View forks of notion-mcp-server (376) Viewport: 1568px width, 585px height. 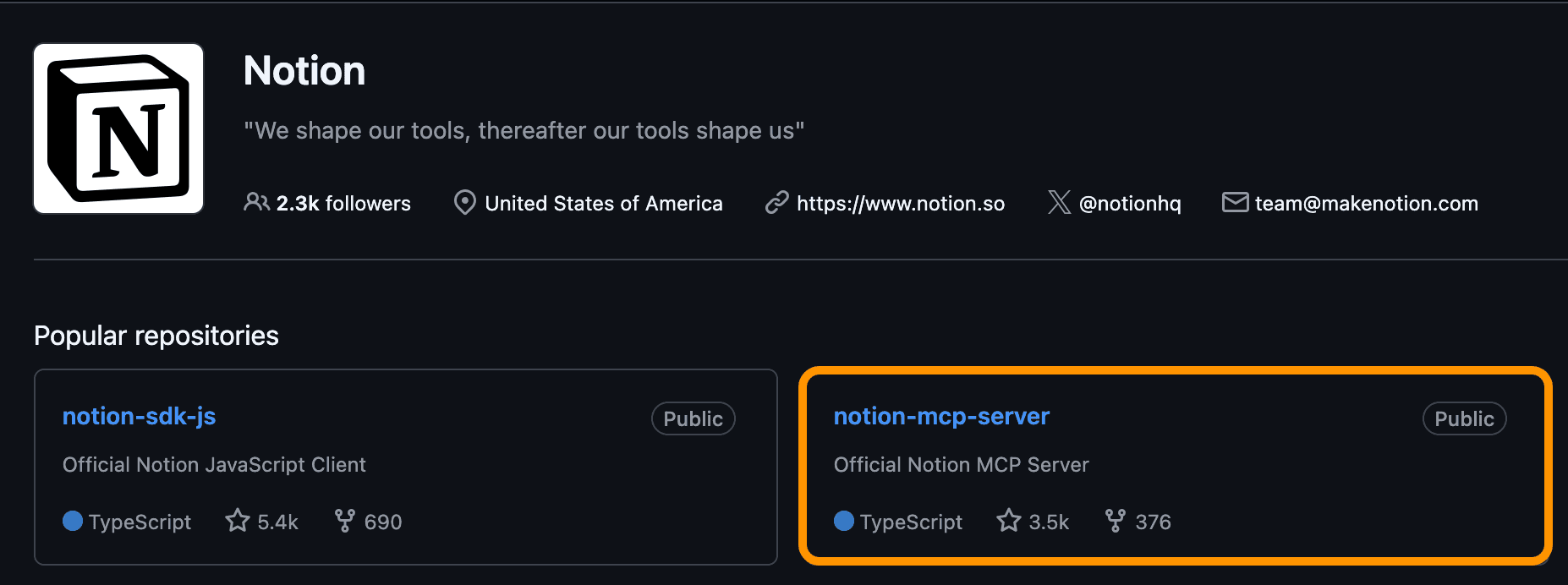(1139, 522)
